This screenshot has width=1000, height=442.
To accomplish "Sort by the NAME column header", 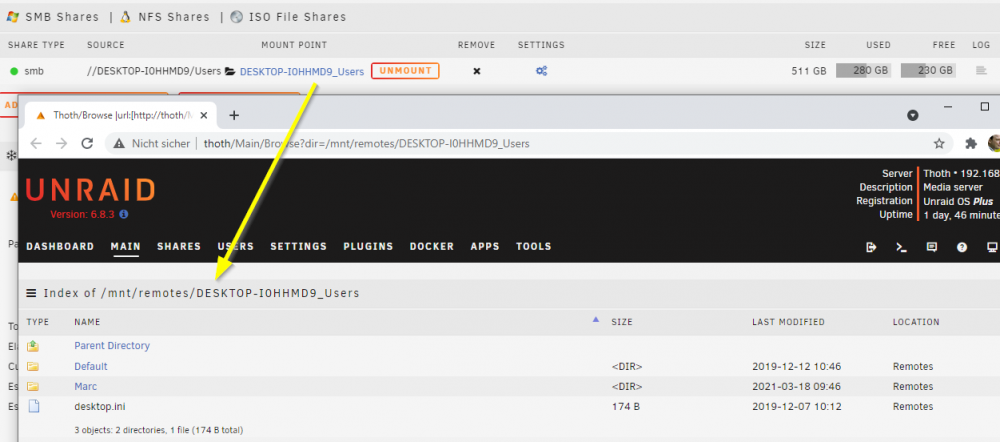I will tap(87, 322).
